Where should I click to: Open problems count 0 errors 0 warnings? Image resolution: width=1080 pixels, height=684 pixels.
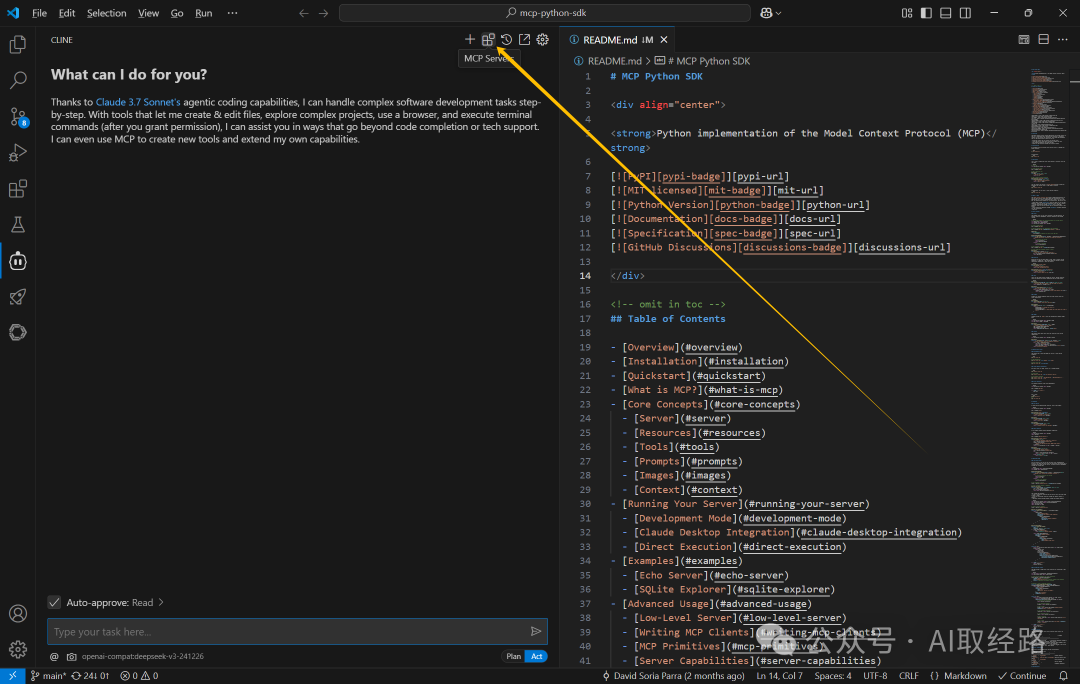point(139,676)
